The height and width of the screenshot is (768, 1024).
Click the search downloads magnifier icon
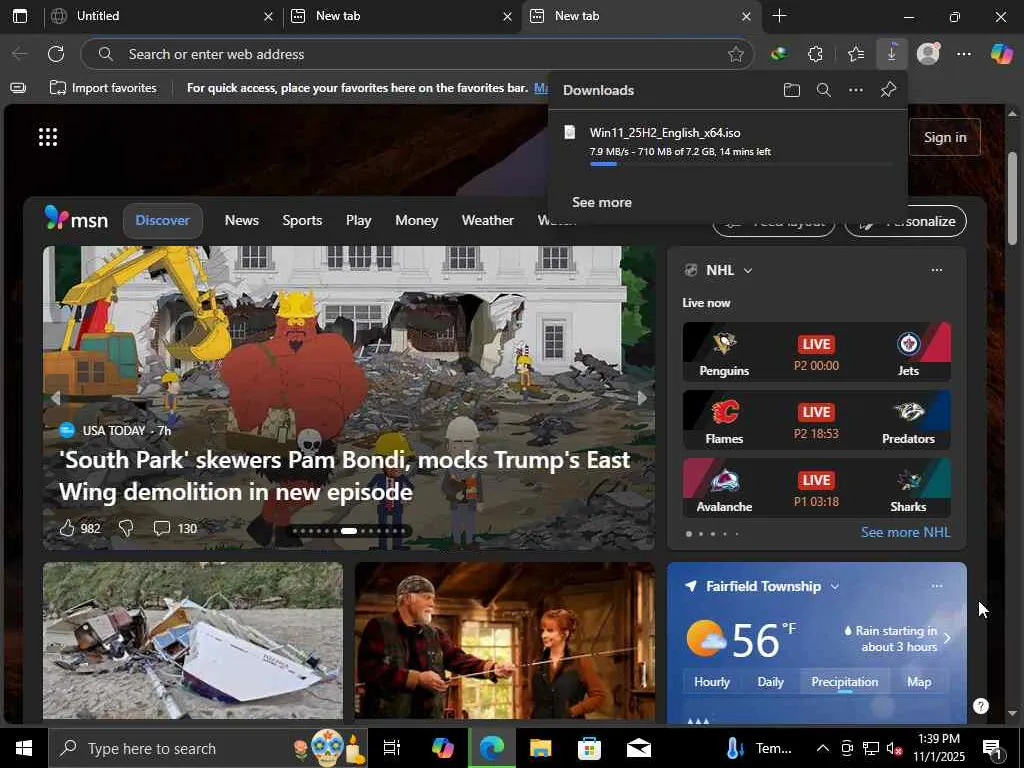[x=823, y=90]
